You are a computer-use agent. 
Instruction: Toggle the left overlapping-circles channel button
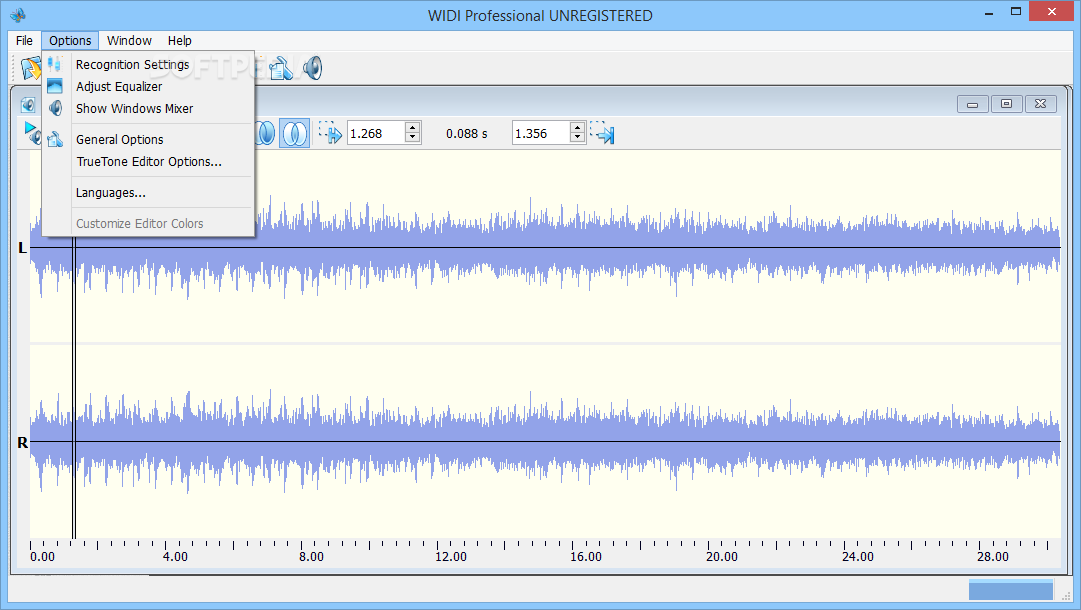tap(266, 133)
